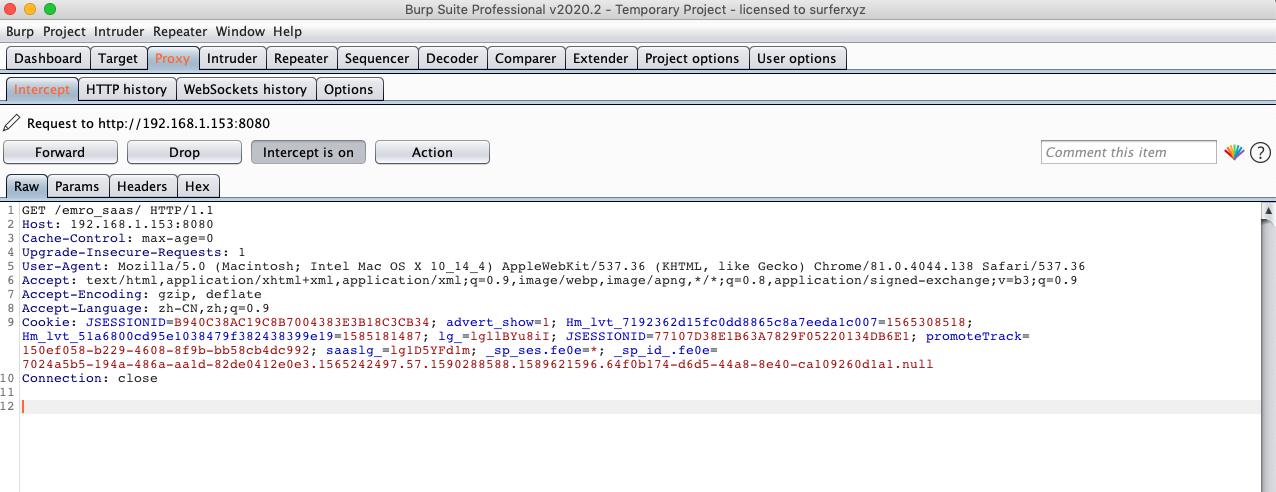This screenshot has height=492, width=1276.
Task: Place cursor on empty line 12
Action: (640, 407)
